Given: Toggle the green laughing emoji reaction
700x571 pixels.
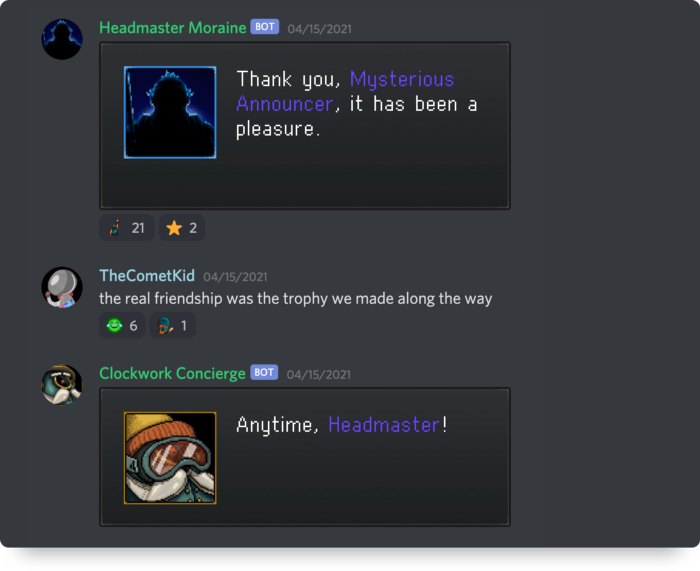Looking at the screenshot, I should click(122, 325).
